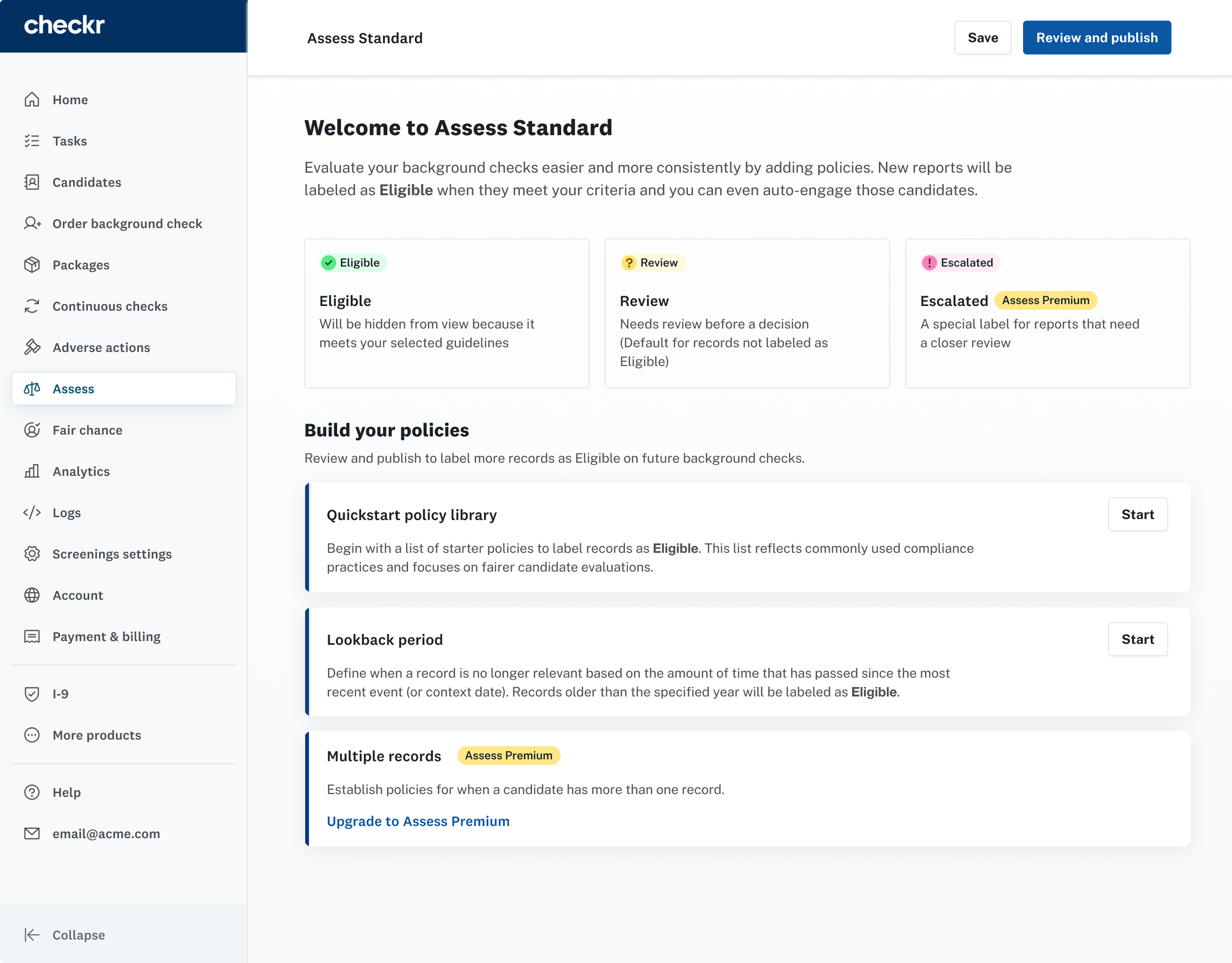Start the Quickstart policy library
Viewport: 1232px width, 963px height.
[x=1137, y=514]
